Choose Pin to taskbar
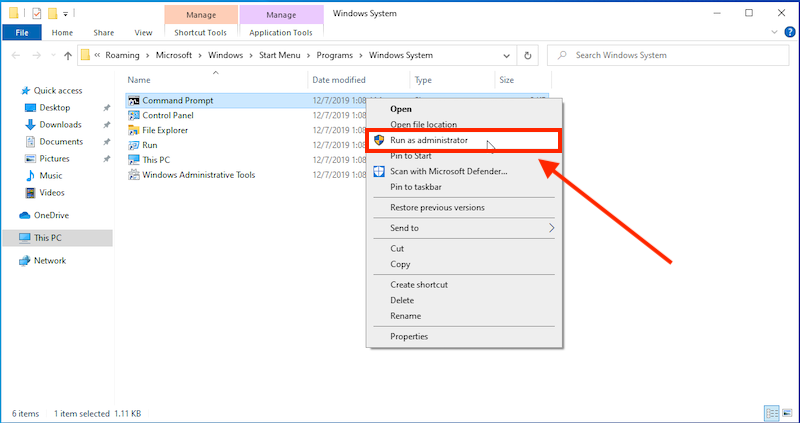The height and width of the screenshot is (423, 800). click(416, 187)
